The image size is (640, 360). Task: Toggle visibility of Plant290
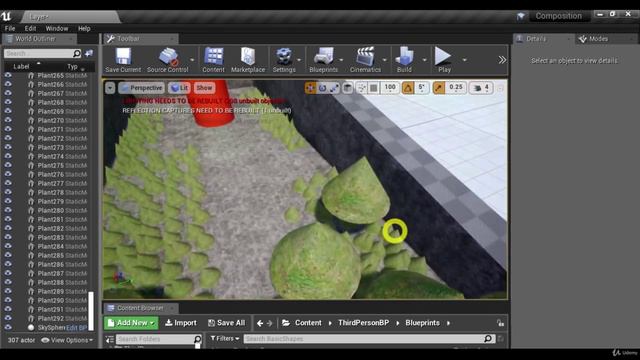click(8, 300)
